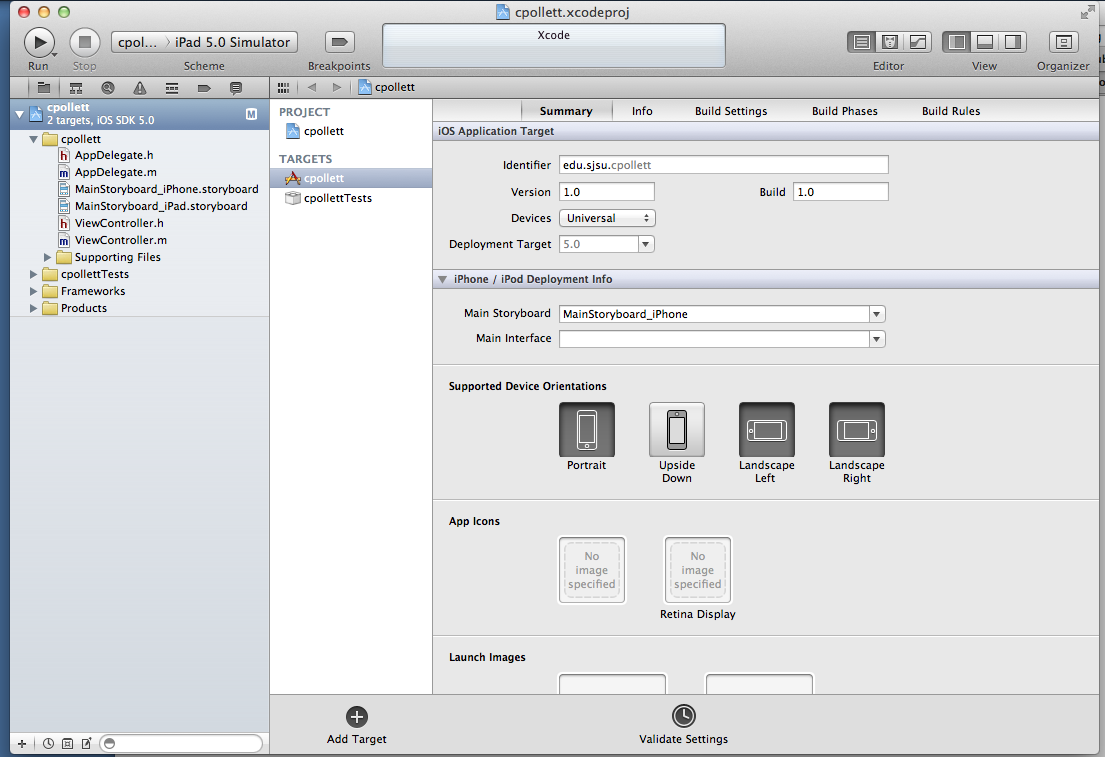The image size is (1105, 757).
Task: Show the Search navigator
Action: [x=108, y=88]
